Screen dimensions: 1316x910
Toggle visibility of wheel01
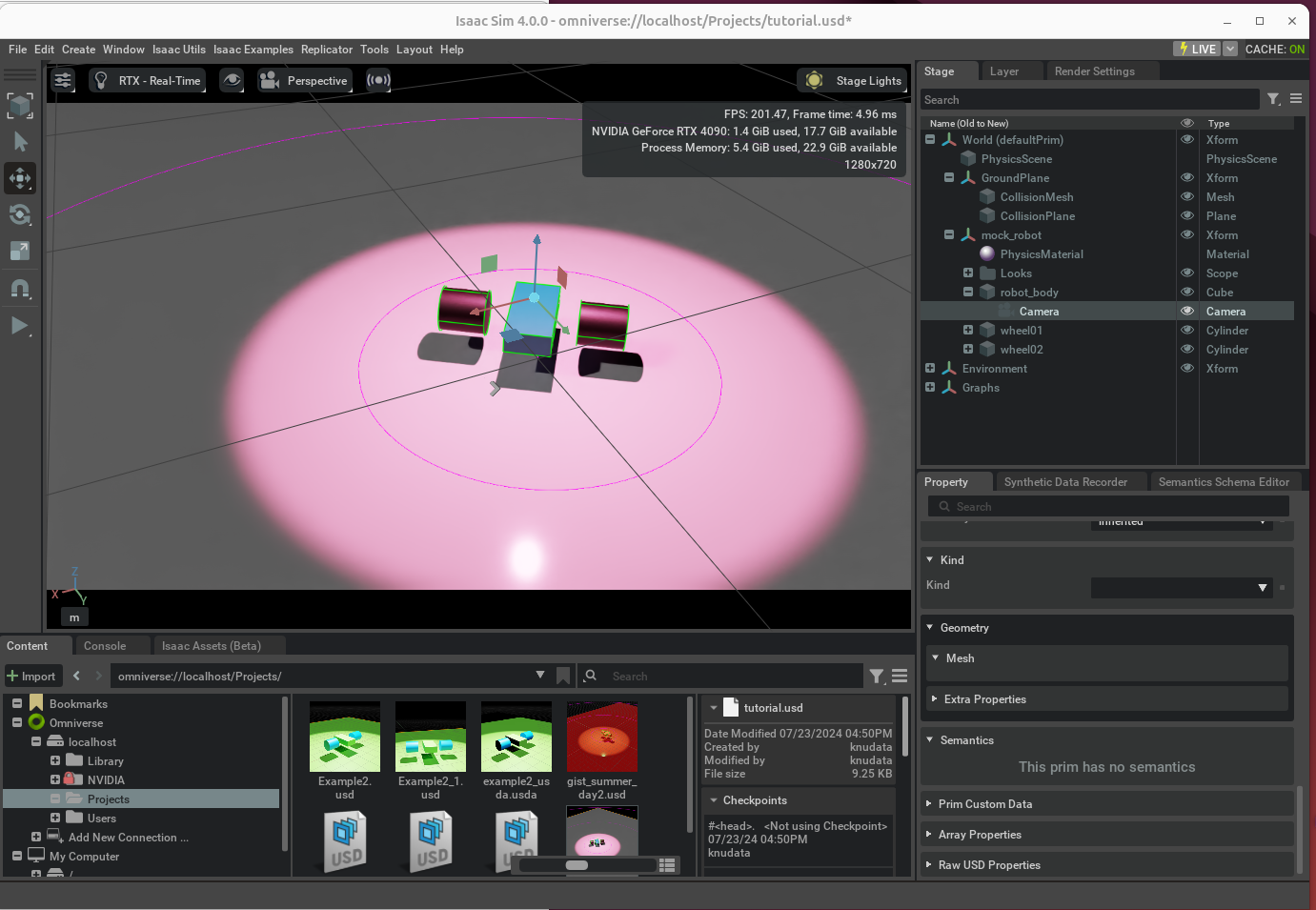[x=1187, y=330]
